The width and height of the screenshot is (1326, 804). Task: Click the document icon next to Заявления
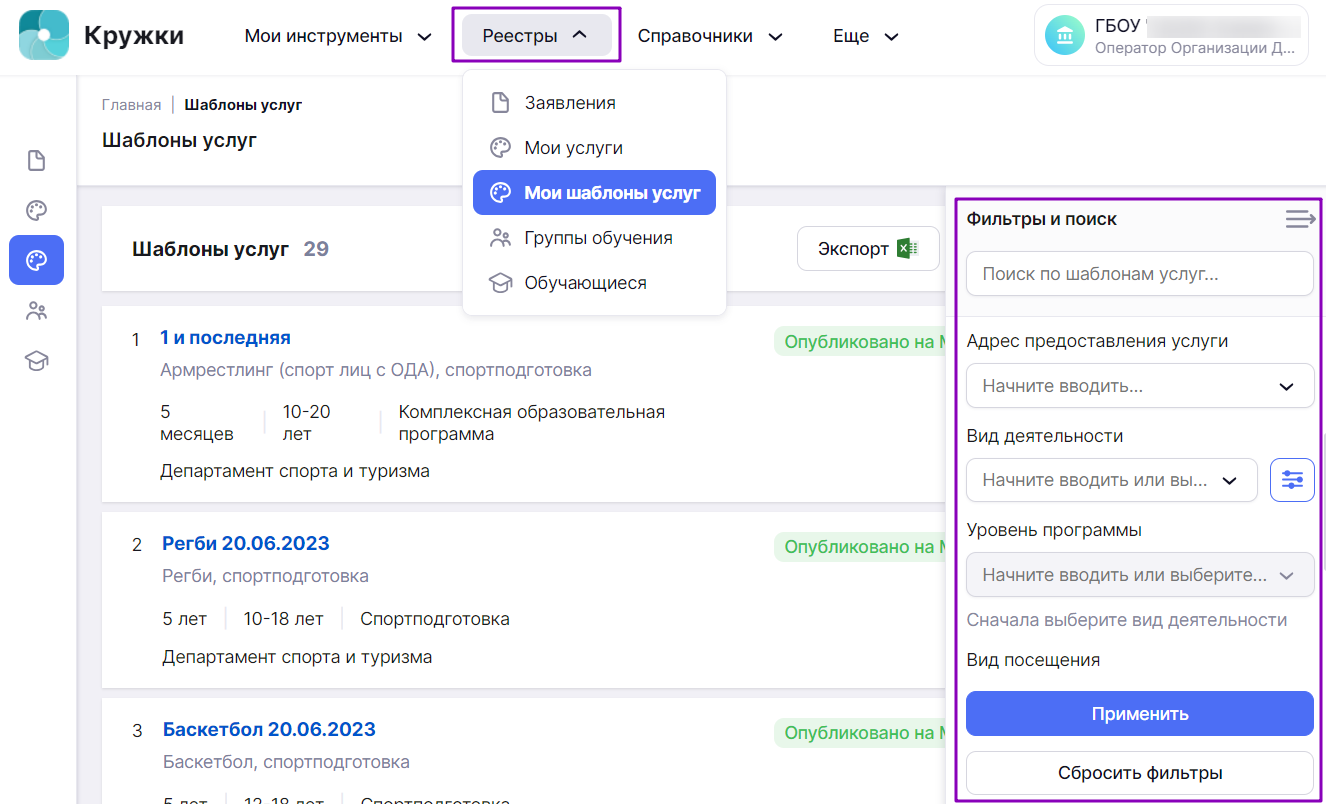tap(499, 103)
